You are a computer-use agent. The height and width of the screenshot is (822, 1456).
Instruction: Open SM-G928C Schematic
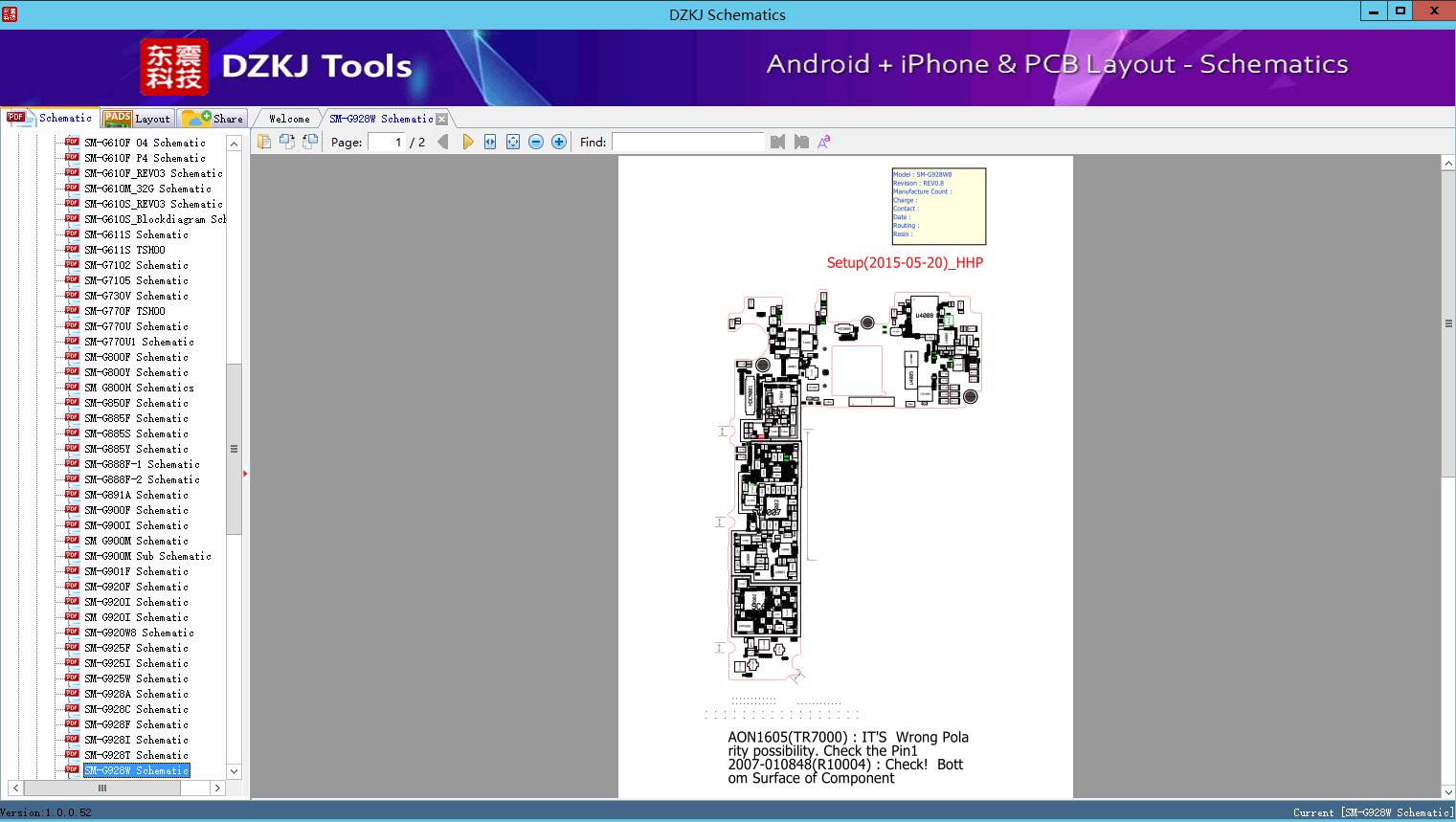point(136,709)
